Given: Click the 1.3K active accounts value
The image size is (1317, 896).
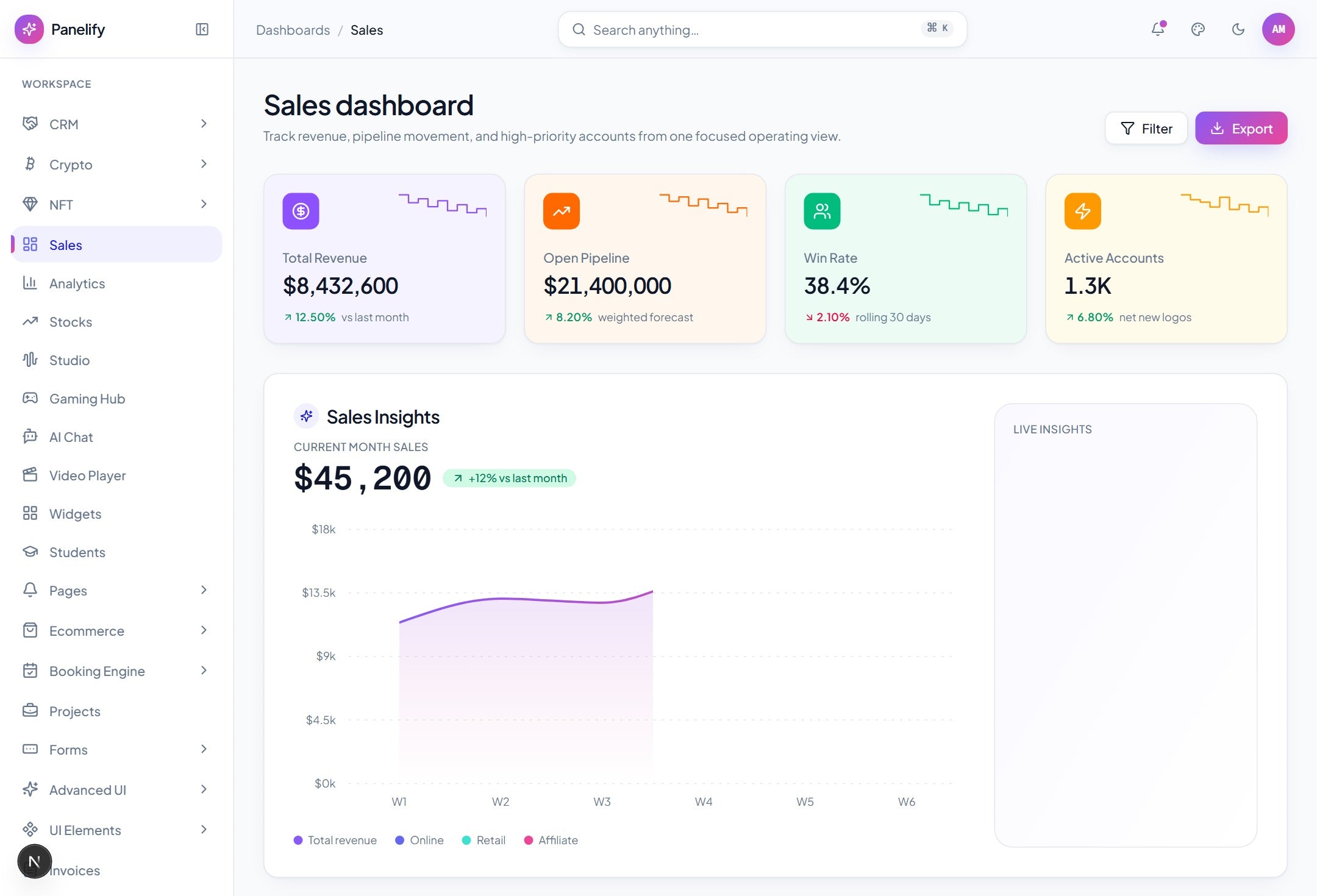Looking at the screenshot, I should (x=1088, y=286).
